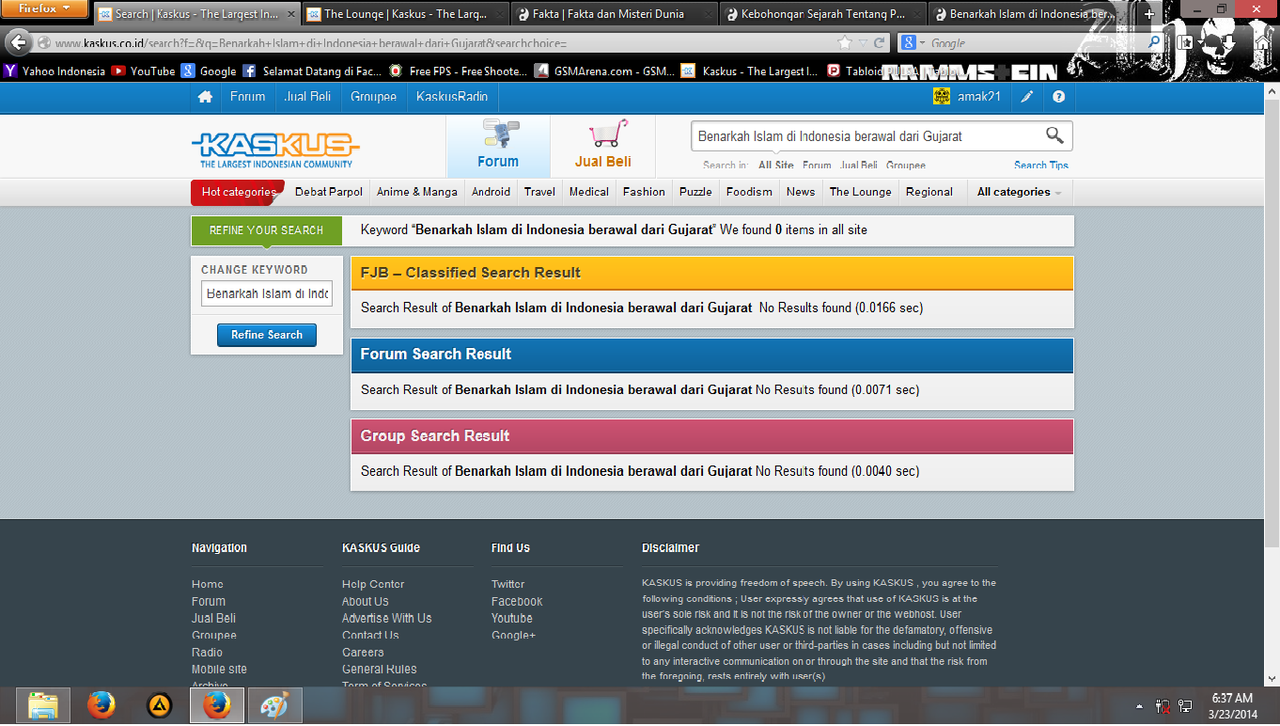Open Google bookmark
The height and width of the screenshot is (726, 1280).
tap(209, 71)
